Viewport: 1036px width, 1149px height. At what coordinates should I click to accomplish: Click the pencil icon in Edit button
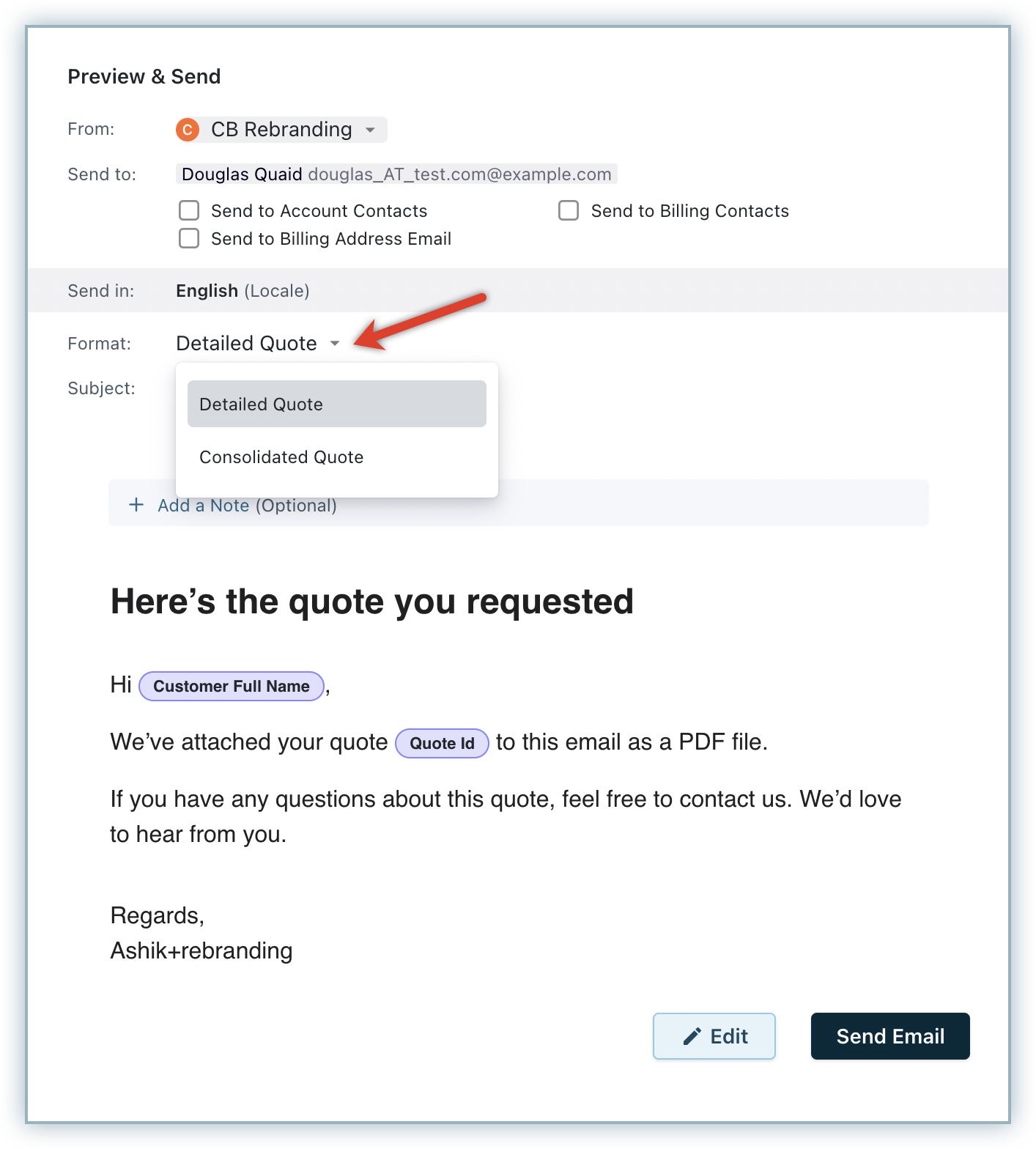[692, 1036]
